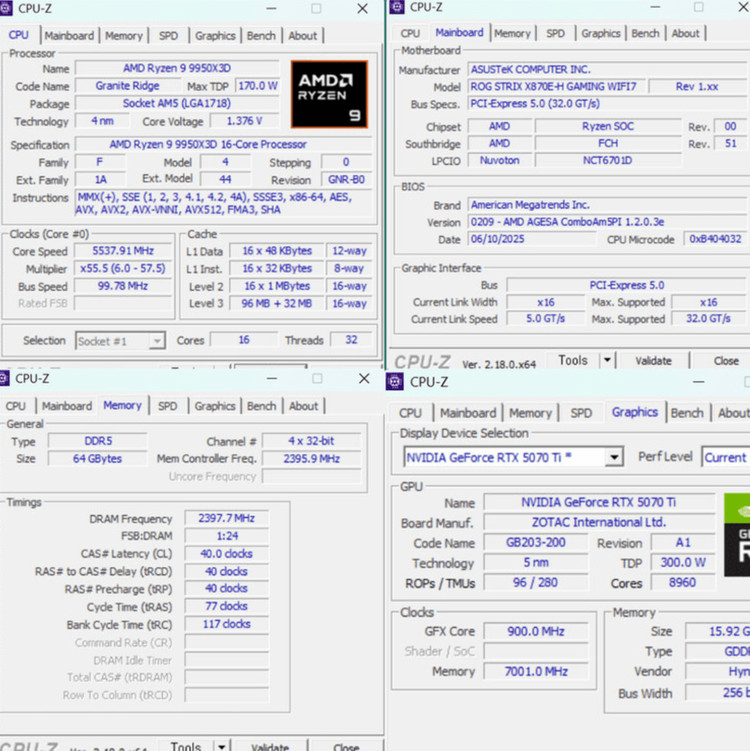Click Bank Cycle Time 117 clocks value
Image resolution: width=750 pixels, height=751 pixels.
click(x=227, y=624)
